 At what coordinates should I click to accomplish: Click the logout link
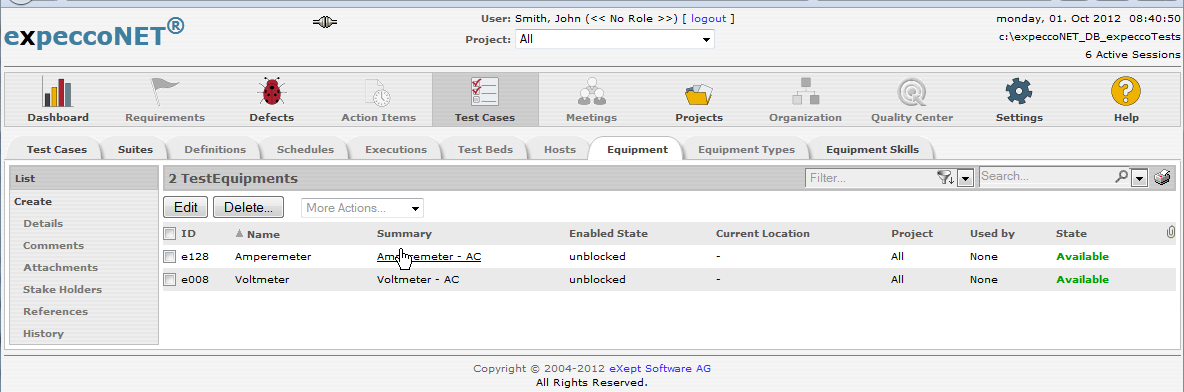click(x=708, y=19)
